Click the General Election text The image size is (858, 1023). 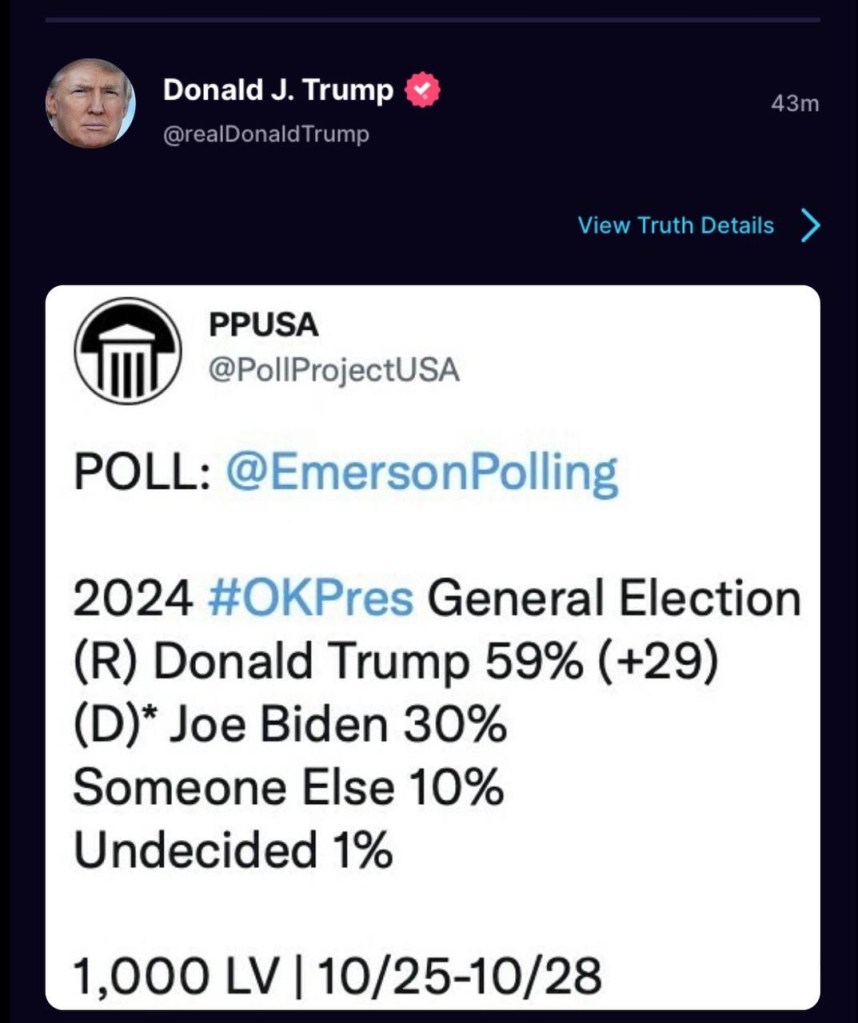[x=613, y=598]
